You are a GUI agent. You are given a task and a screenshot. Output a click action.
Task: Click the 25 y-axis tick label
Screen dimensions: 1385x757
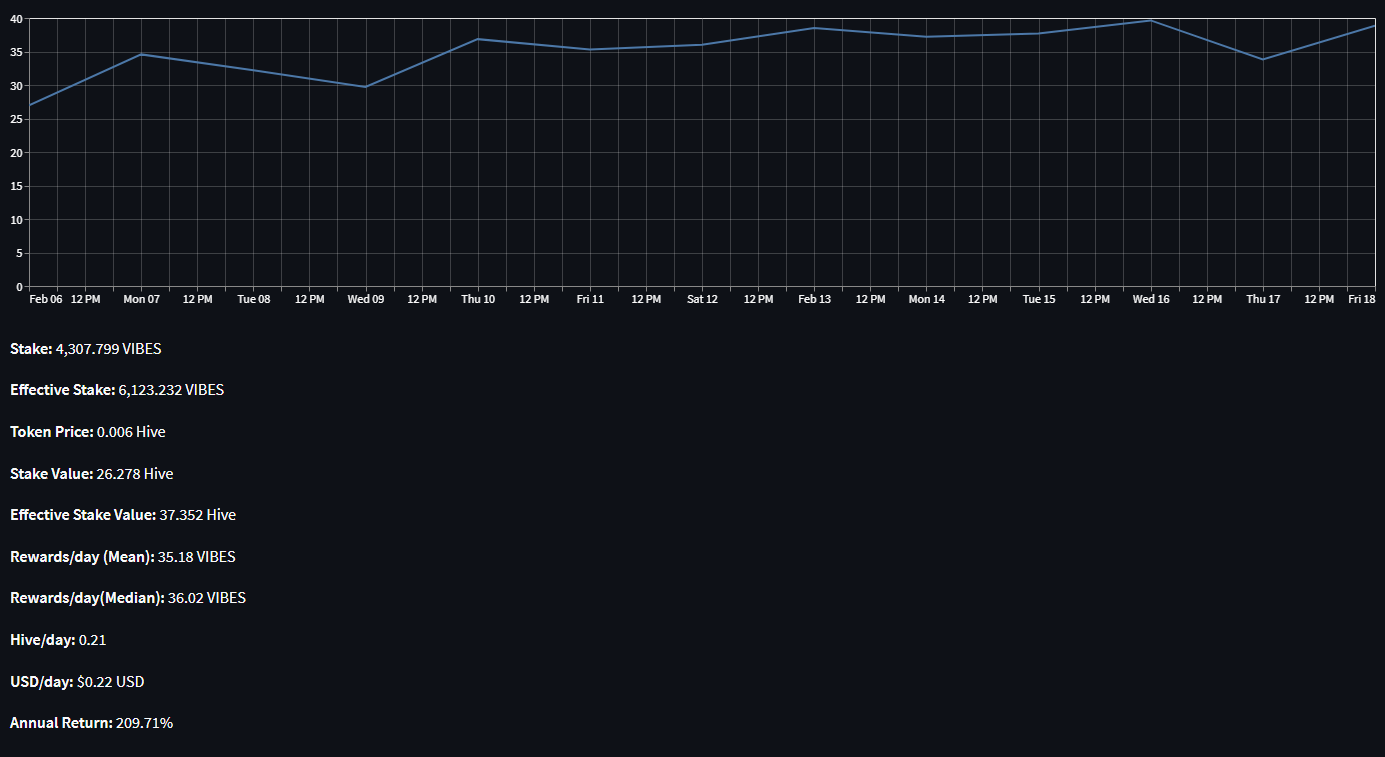click(x=17, y=119)
